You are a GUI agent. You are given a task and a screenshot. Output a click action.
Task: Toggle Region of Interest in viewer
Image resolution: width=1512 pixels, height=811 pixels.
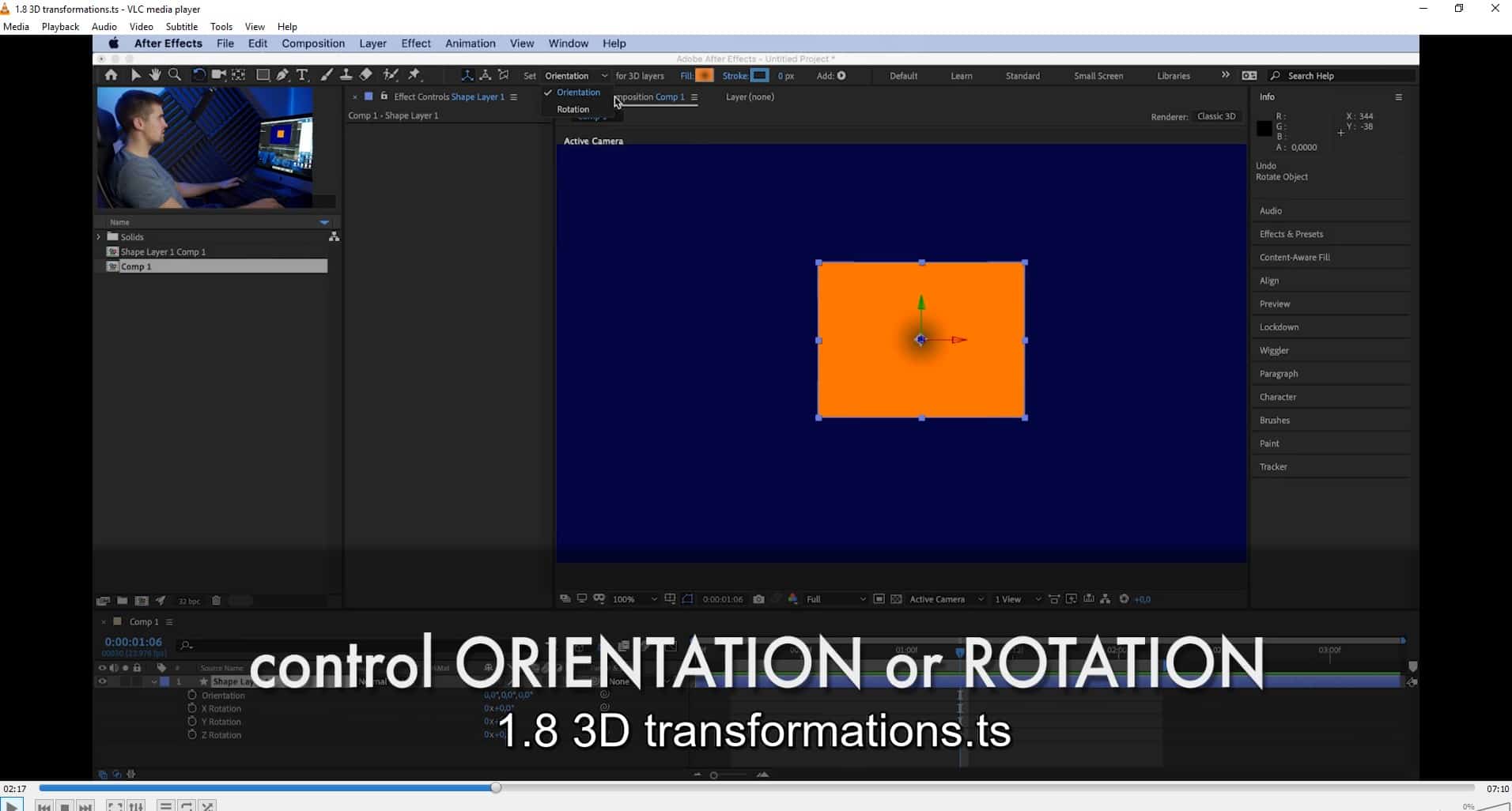click(x=879, y=599)
